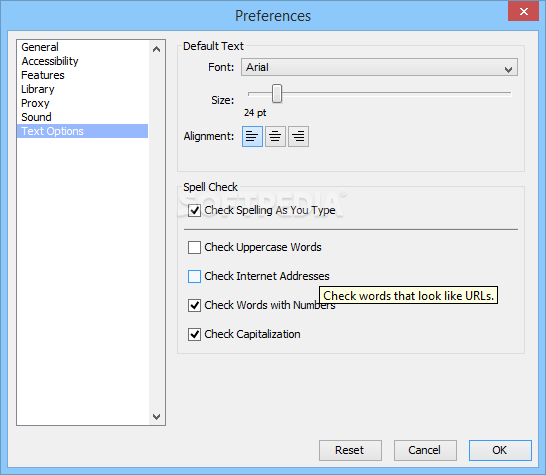Toggle Check Spelling As You Type

(194, 210)
